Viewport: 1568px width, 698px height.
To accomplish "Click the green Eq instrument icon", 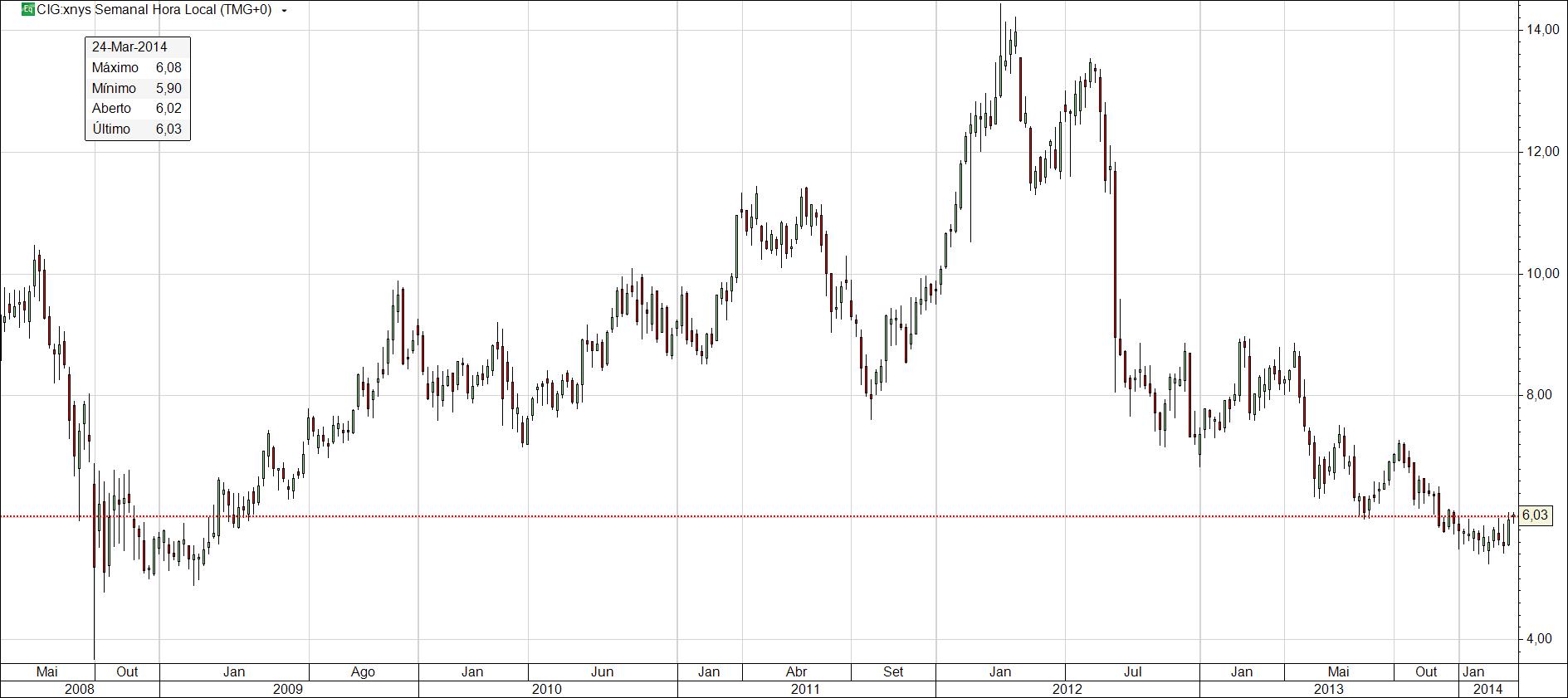I will [28, 10].
